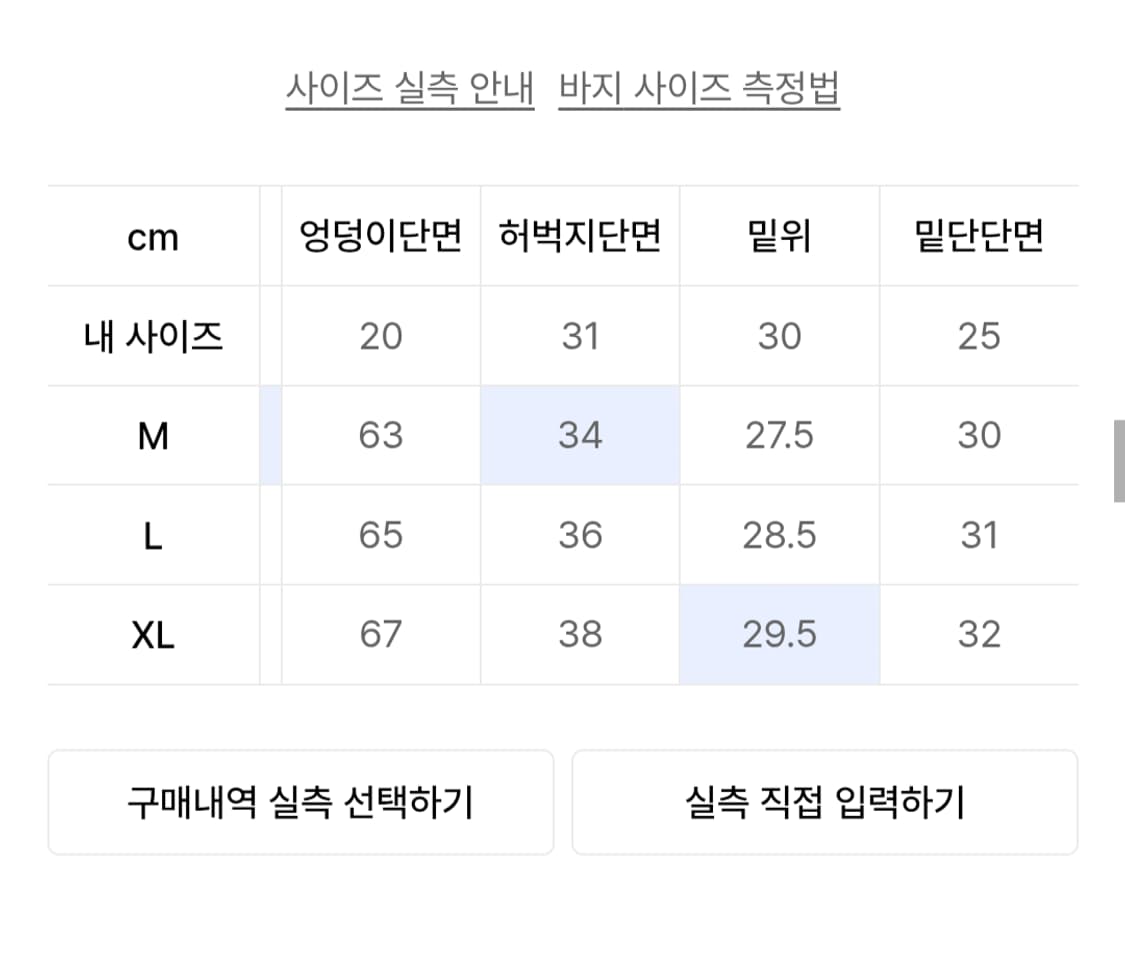The image size is (1125, 953).
Task: Select the highlighted 29.5 cell in XL row
Action: point(779,634)
